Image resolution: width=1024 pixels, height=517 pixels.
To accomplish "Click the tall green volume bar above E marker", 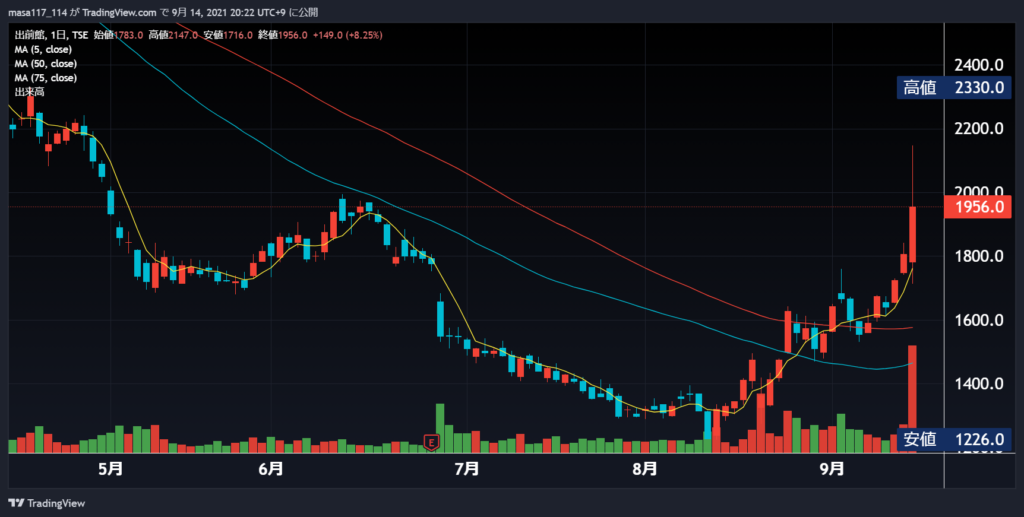I will (440, 428).
